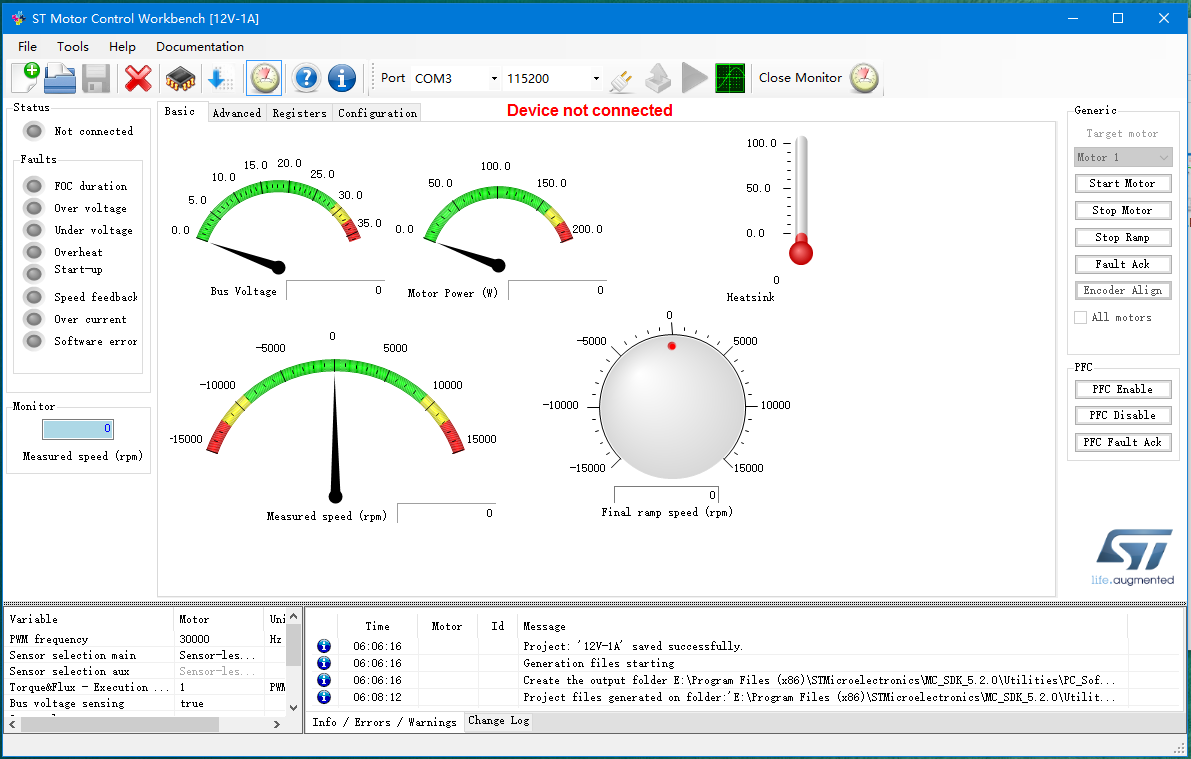Click info icon for saved successfully message
The width and height of the screenshot is (1191, 759).
tap(324, 646)
